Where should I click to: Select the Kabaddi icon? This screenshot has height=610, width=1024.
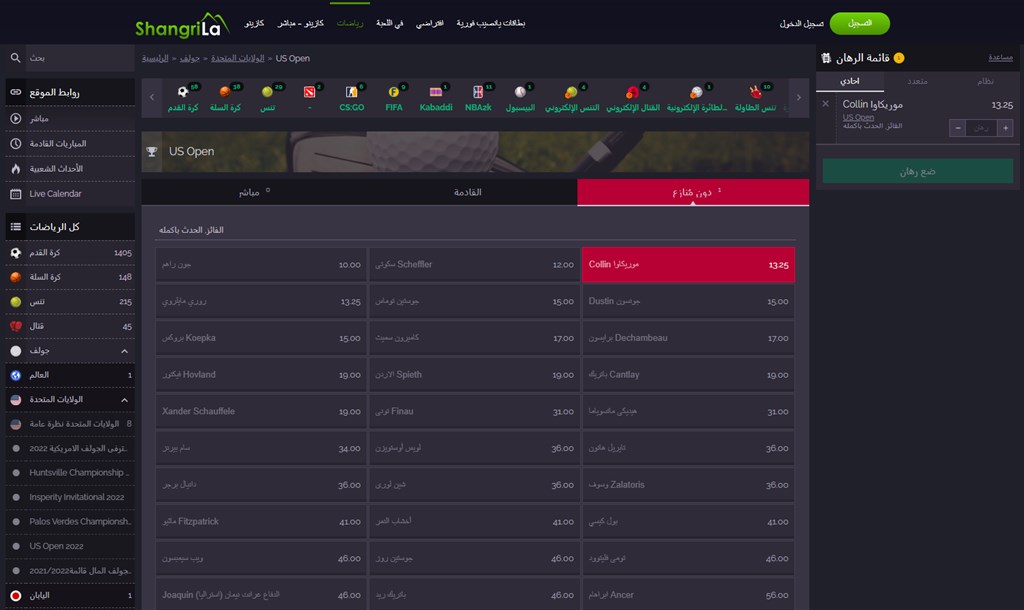coord(436,91)
